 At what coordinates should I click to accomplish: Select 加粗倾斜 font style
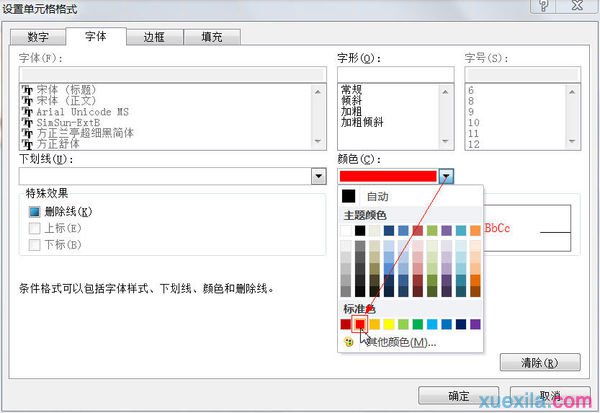tap(362, 122)
